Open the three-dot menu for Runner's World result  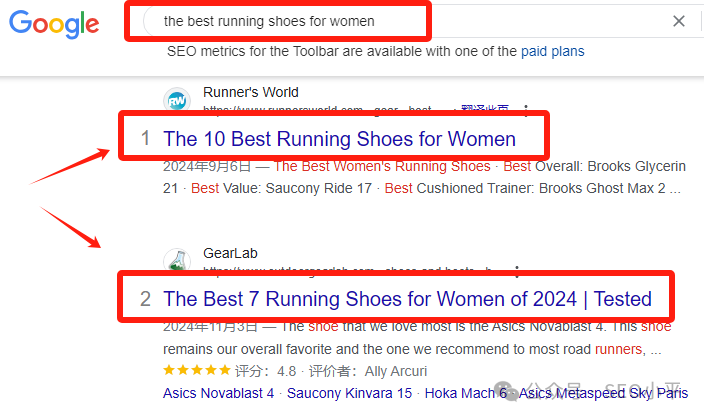point(526,109)
